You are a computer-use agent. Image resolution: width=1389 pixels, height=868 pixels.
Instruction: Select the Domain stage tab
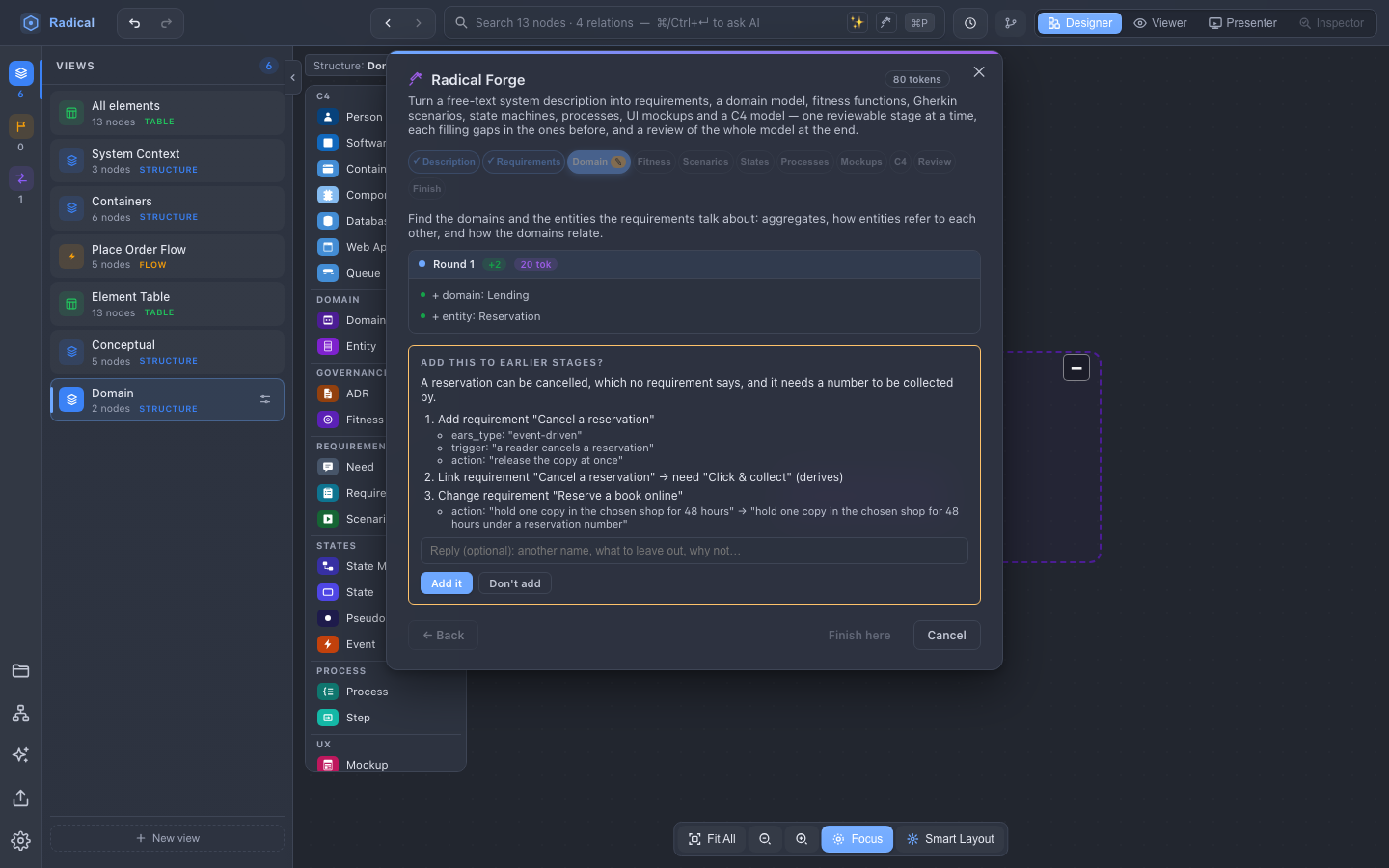click(x=599, y=162)
